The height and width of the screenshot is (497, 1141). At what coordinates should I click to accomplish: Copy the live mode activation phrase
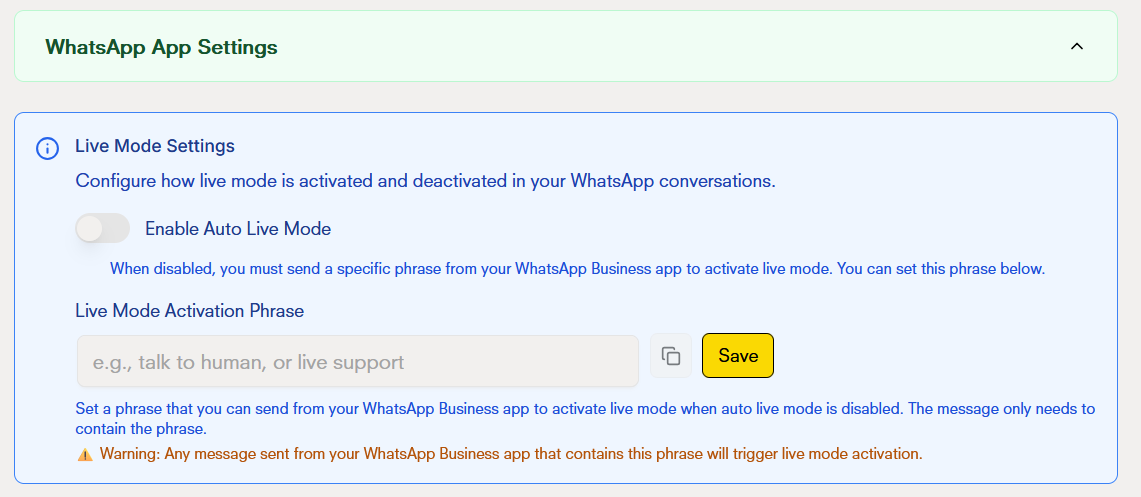click(x=671, y=356)
